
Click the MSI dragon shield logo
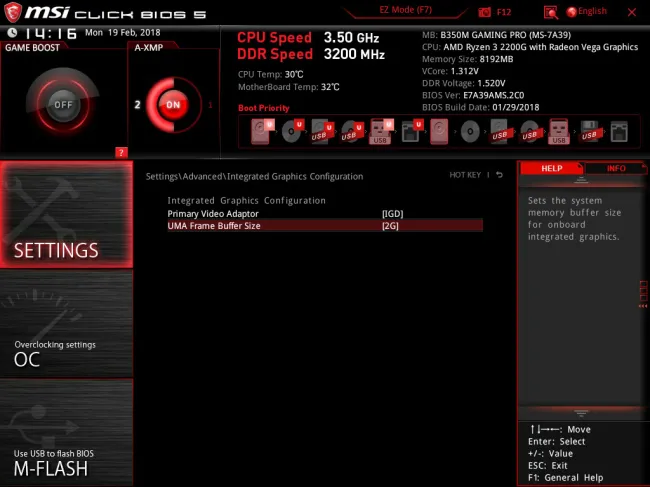click(13, 12)
